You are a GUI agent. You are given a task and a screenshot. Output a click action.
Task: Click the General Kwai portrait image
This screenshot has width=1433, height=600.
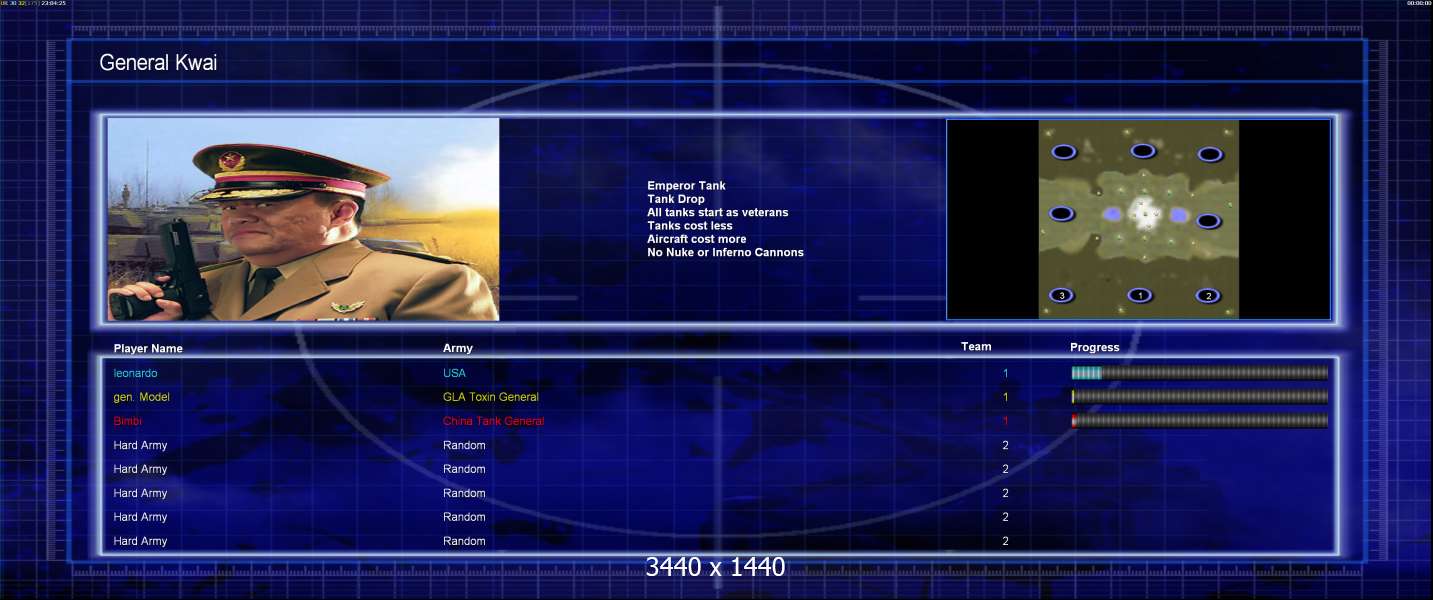303,219
